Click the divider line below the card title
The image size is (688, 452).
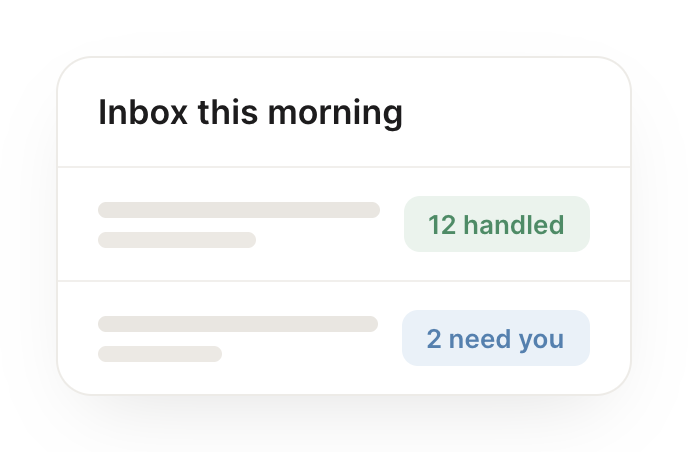[344, 167]
